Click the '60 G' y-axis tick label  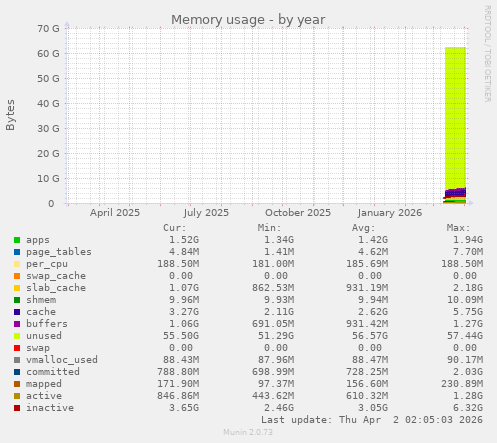[48, 54]
